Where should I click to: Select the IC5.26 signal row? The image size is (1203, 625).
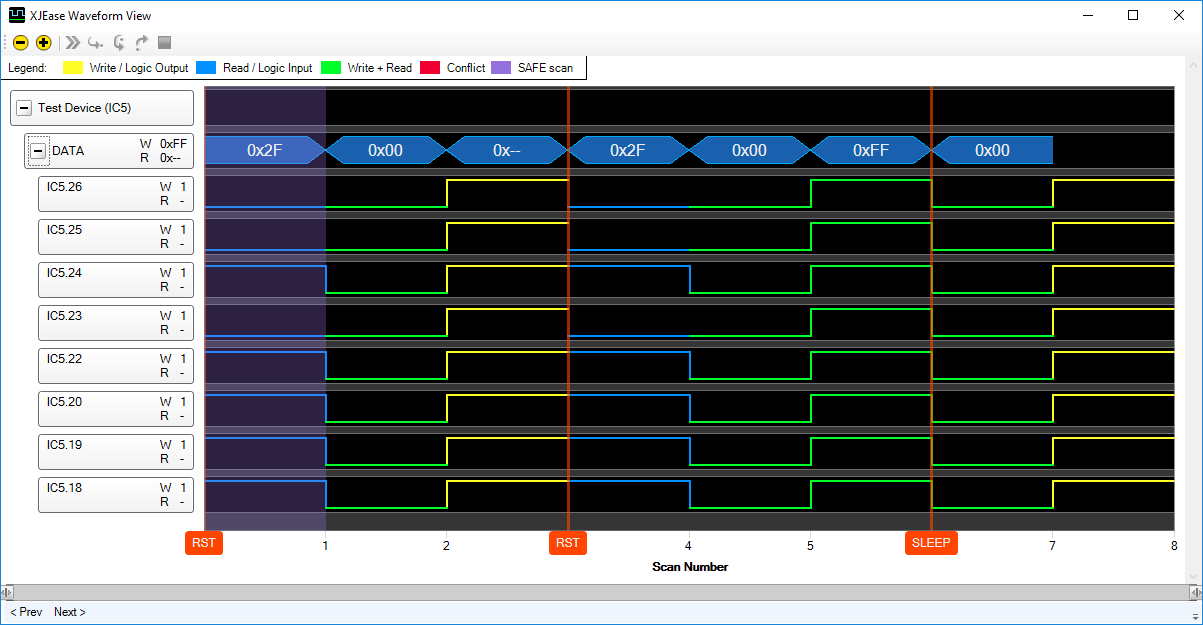coord(115,193)
